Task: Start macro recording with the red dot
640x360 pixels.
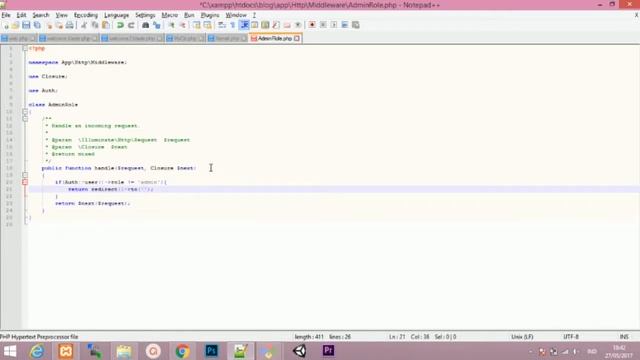Action: [x=312, y=25]
